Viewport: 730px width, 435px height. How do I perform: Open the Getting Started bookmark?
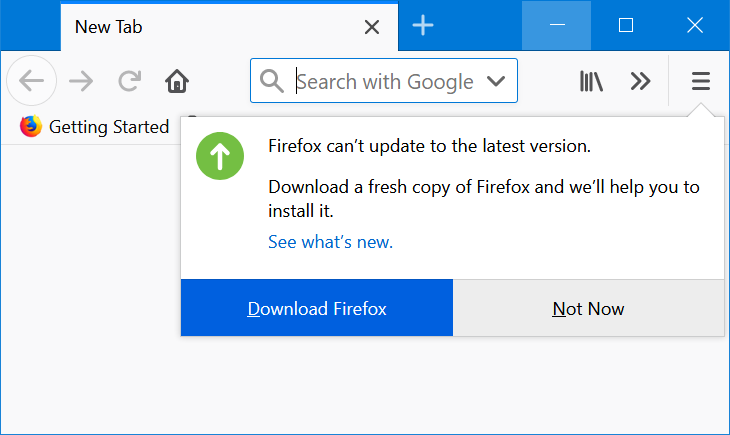[95, 127]
